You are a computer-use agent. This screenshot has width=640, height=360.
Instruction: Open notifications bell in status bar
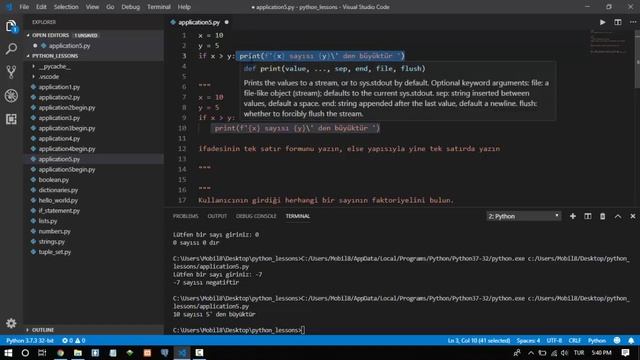pos(631,340)
